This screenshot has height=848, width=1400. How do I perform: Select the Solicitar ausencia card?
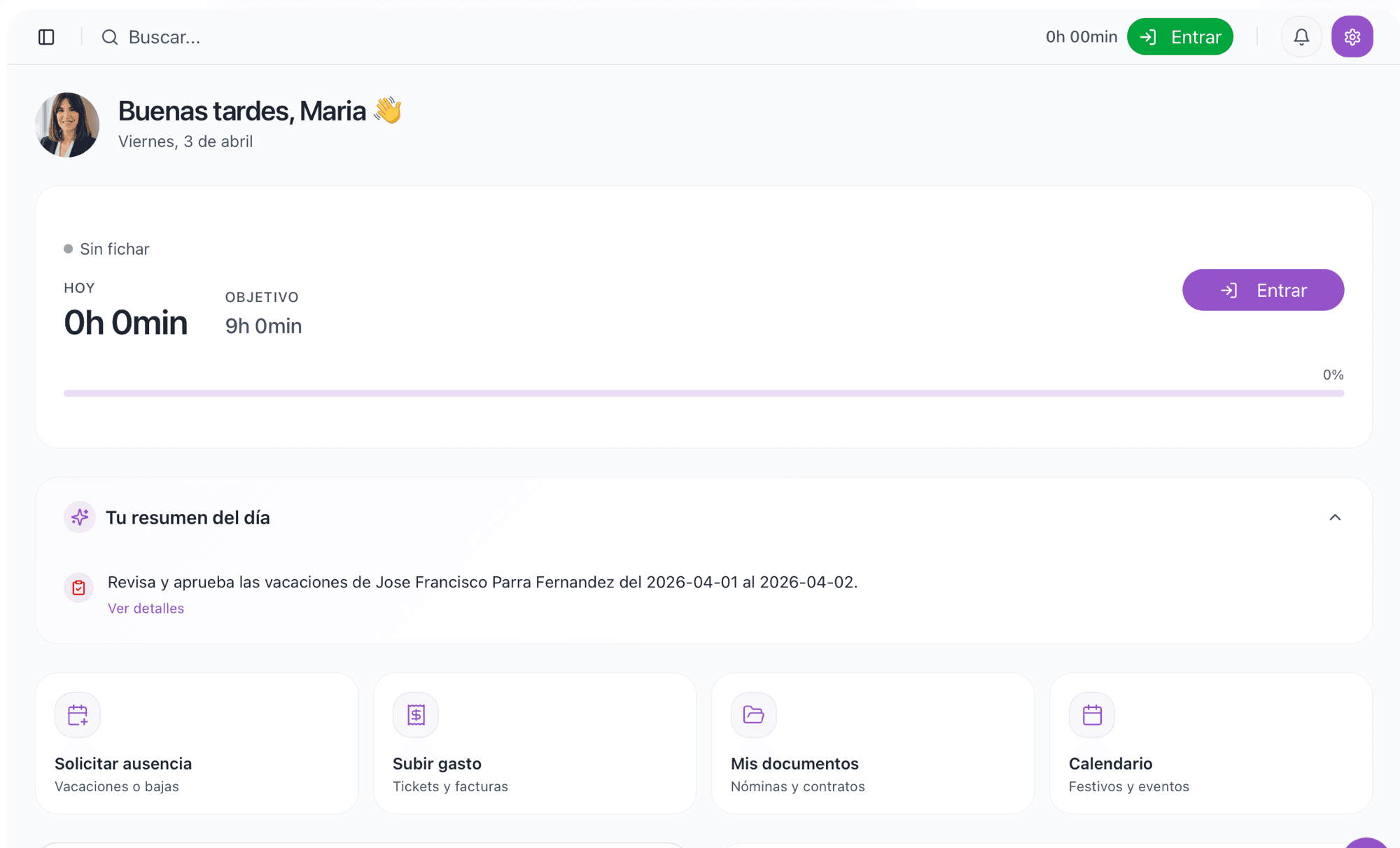pos(197,742)
